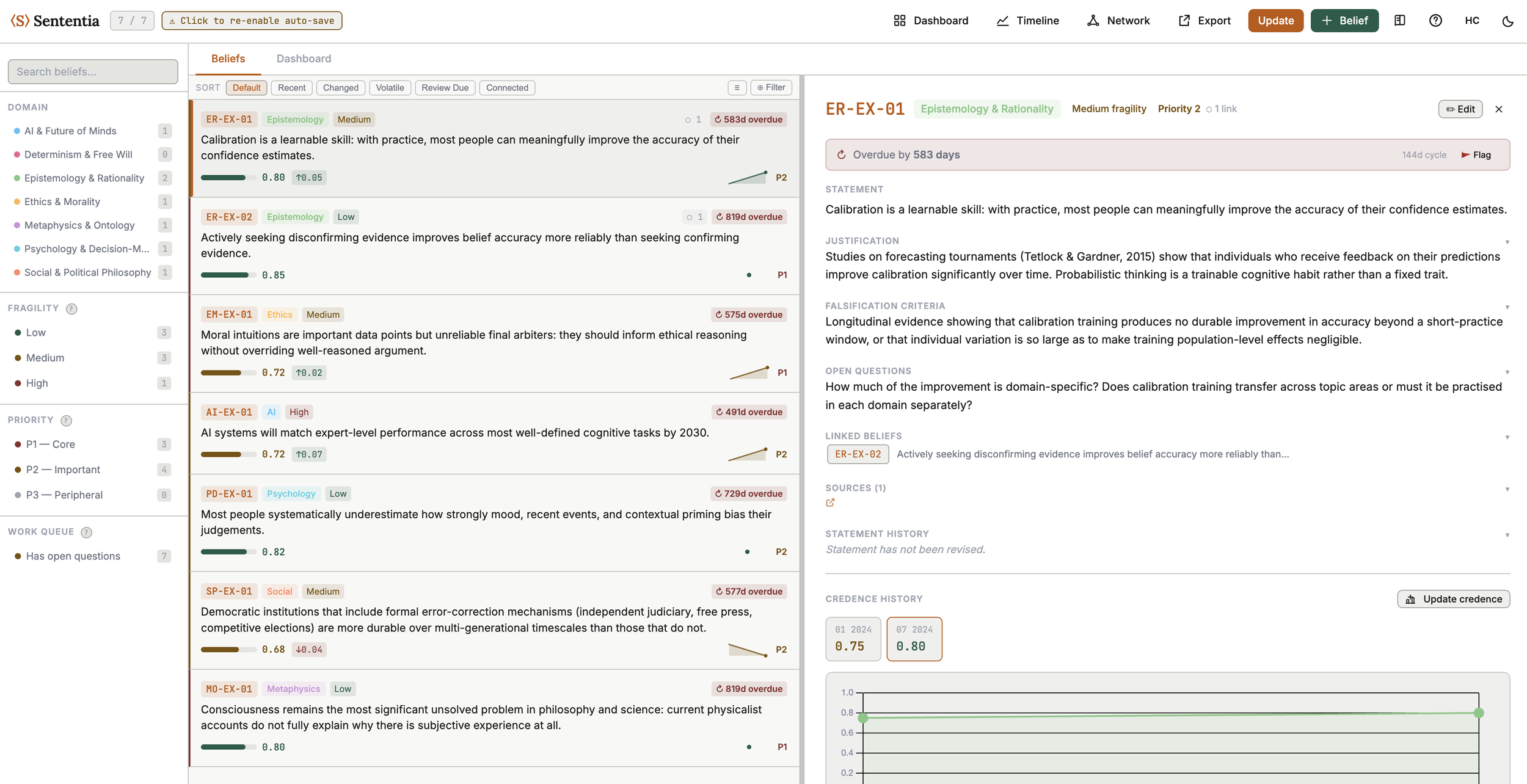
Task: Close the ER-EX-01 detail panel
Action: 1498,109
